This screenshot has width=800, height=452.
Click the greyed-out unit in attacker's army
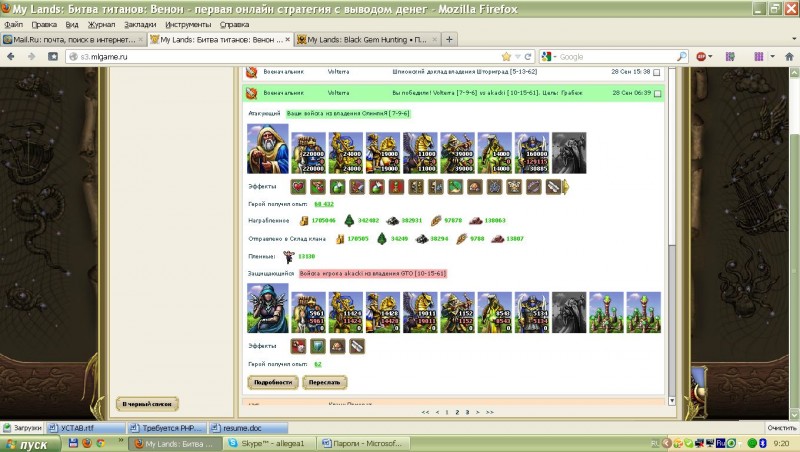pos(570,151)
